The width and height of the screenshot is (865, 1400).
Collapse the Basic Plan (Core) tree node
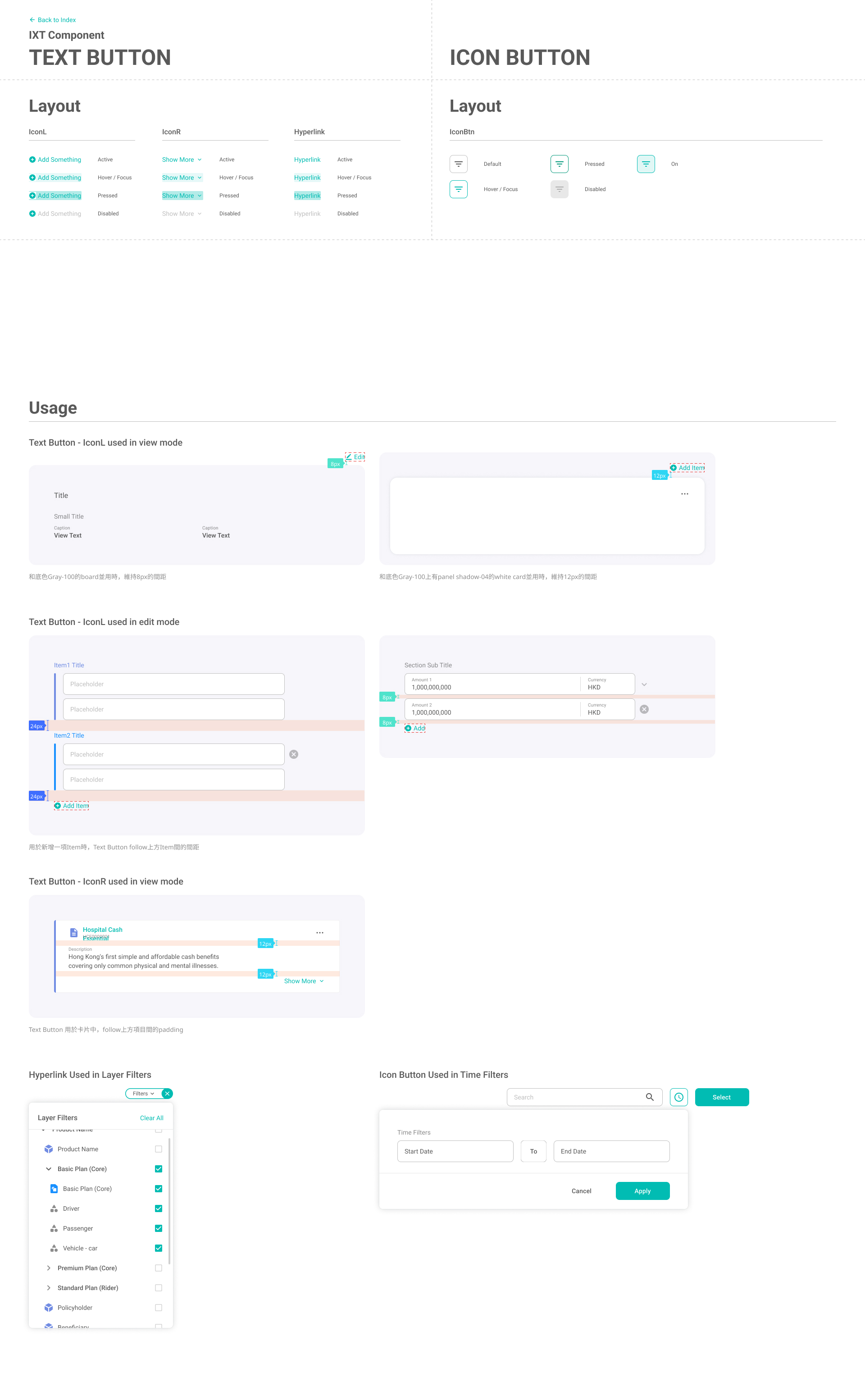49,1169
